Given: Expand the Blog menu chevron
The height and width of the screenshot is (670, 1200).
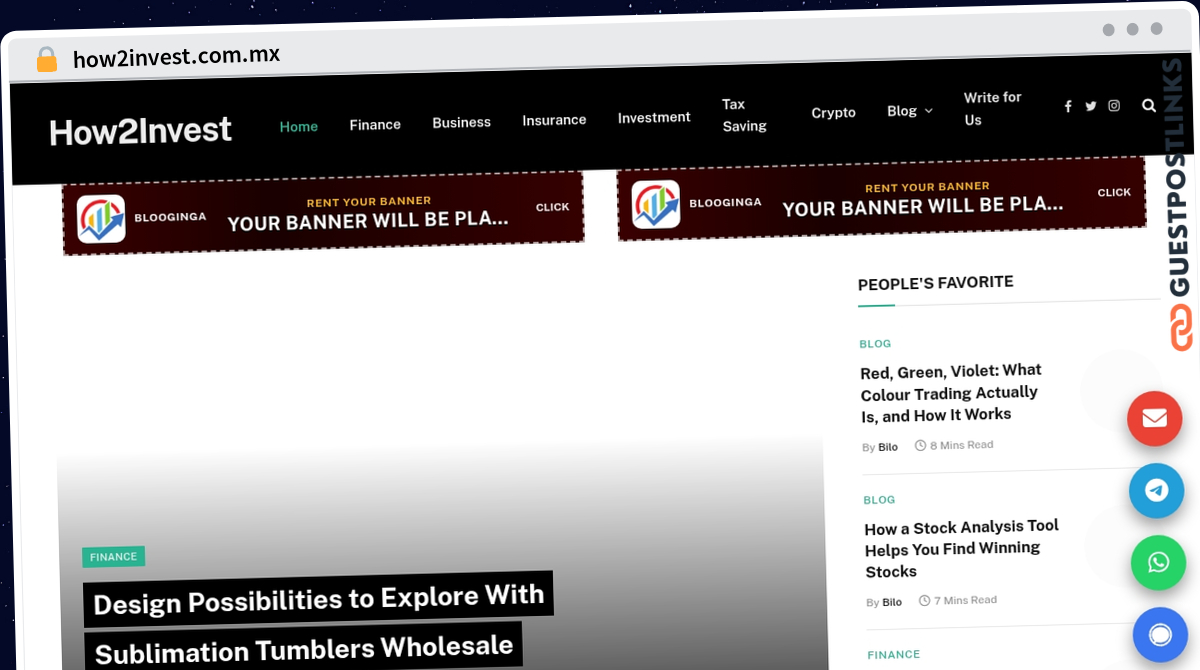Looking at the screenshot, I should 929,111.
